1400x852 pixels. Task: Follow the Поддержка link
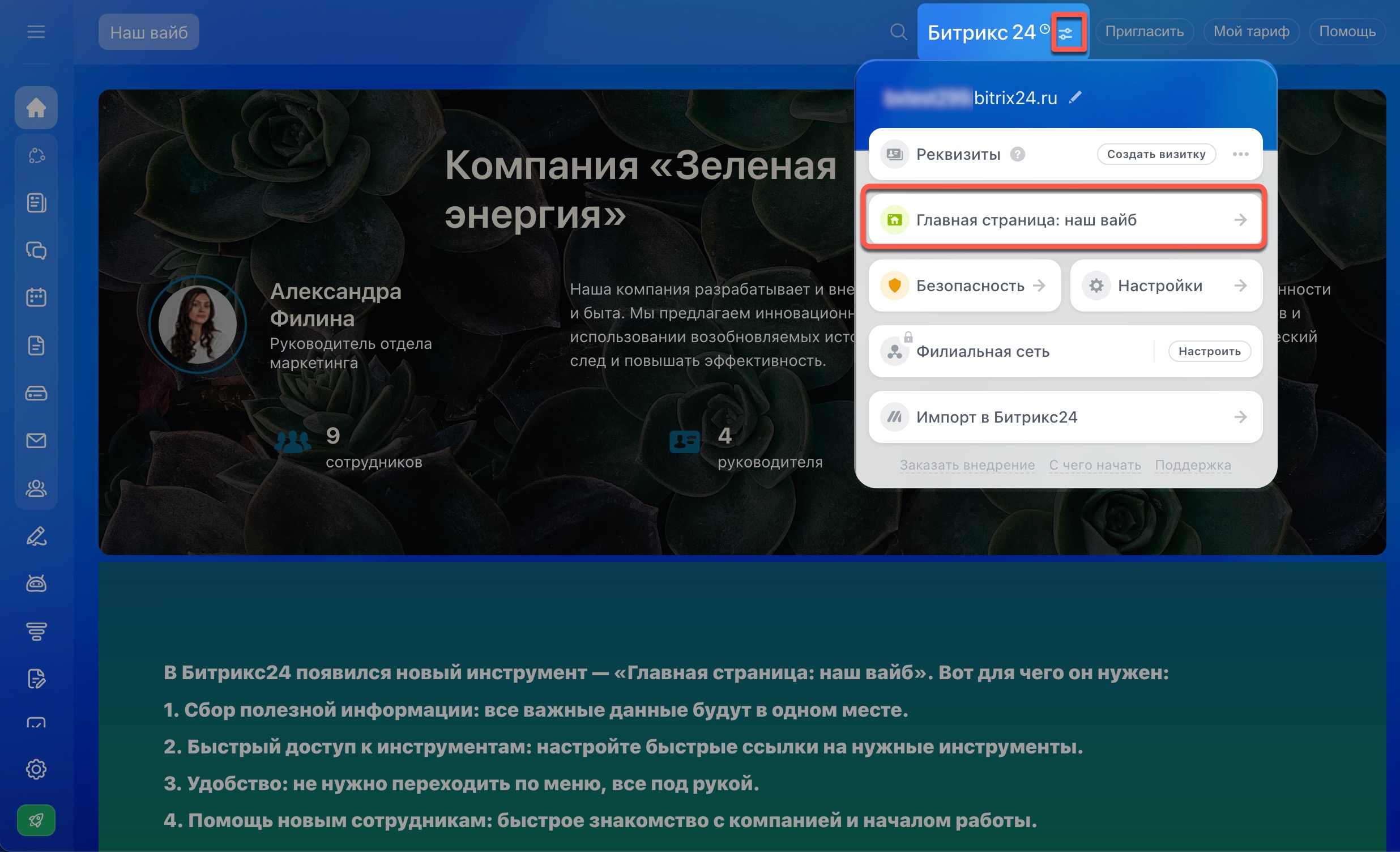[x=1193, y=465]
